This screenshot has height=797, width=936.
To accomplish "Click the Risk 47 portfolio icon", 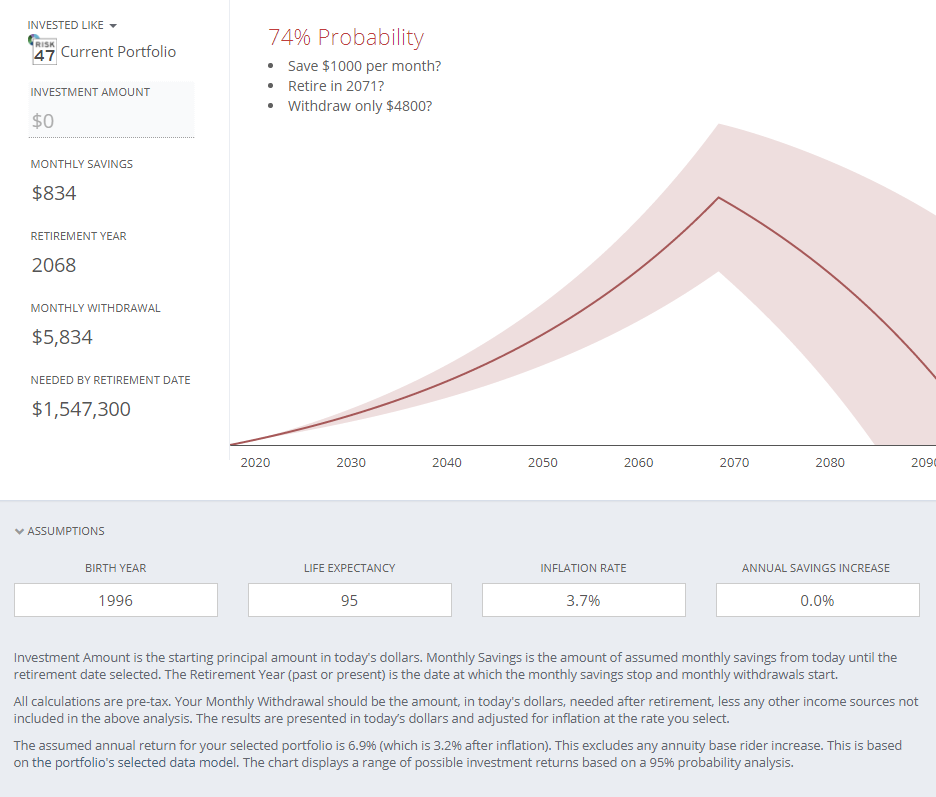I will click(x=44, y=52).
